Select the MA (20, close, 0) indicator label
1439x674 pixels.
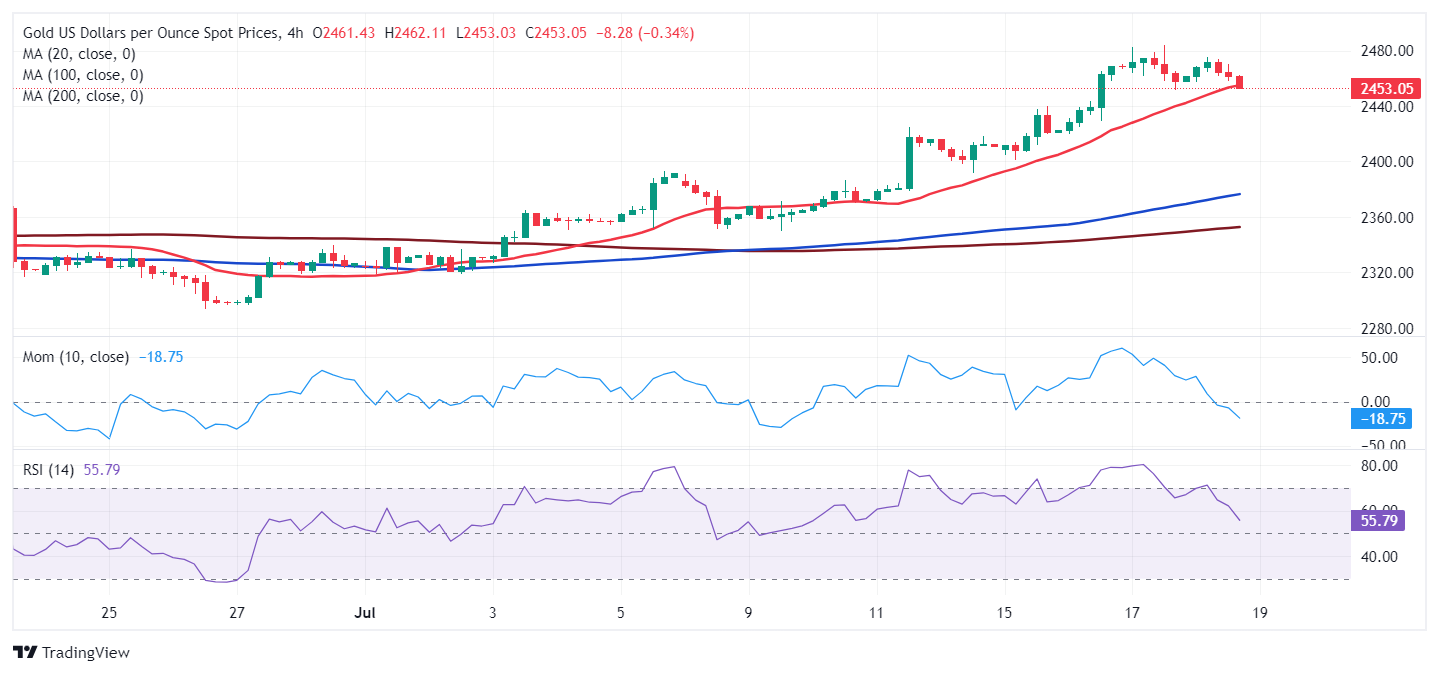79,54
